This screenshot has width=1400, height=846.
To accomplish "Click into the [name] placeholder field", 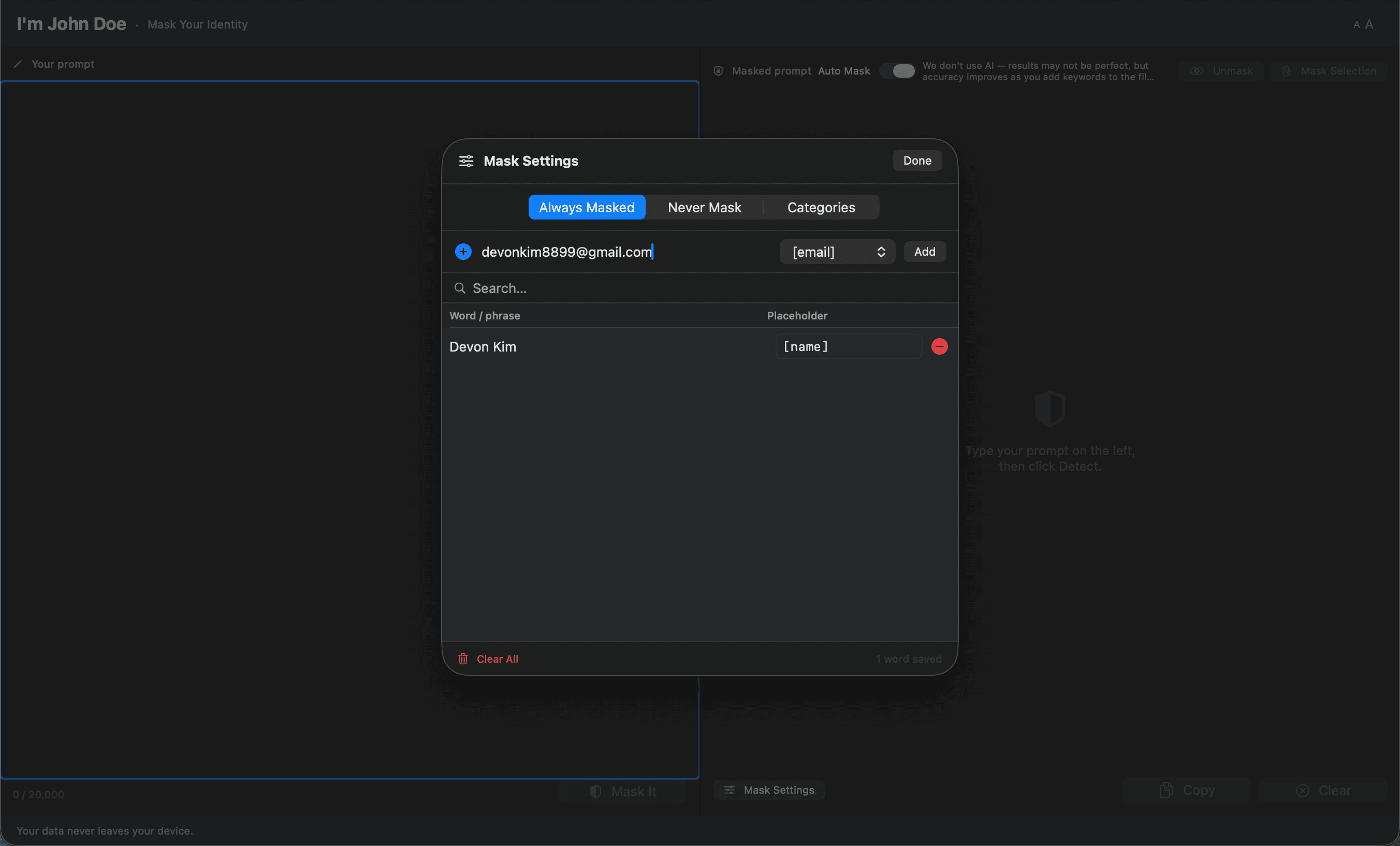I will pos(848,346).
